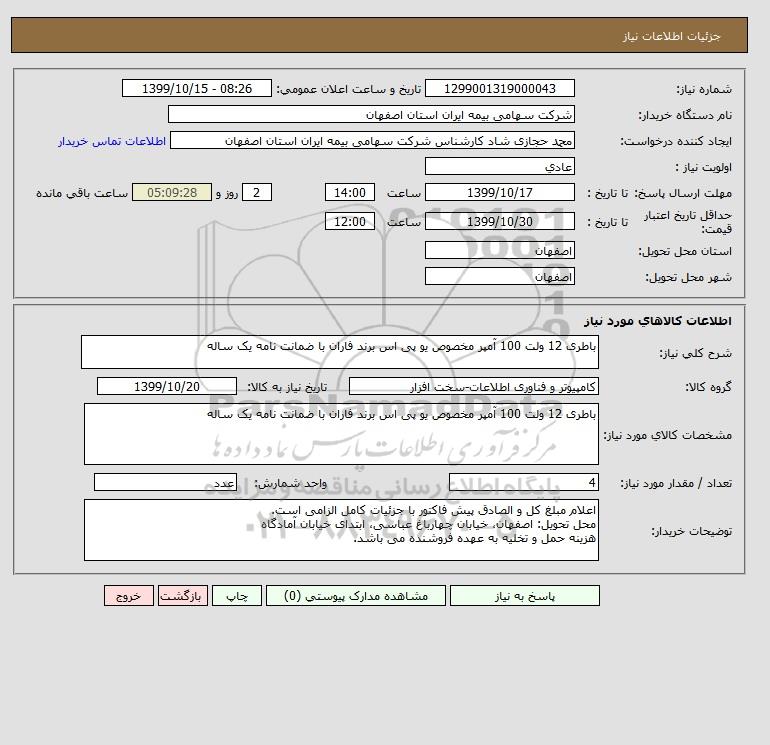Image resolution: width=770 pixels, height=745 pixels.
Task: Click the گروه کالا field
Action: point(474,386)
